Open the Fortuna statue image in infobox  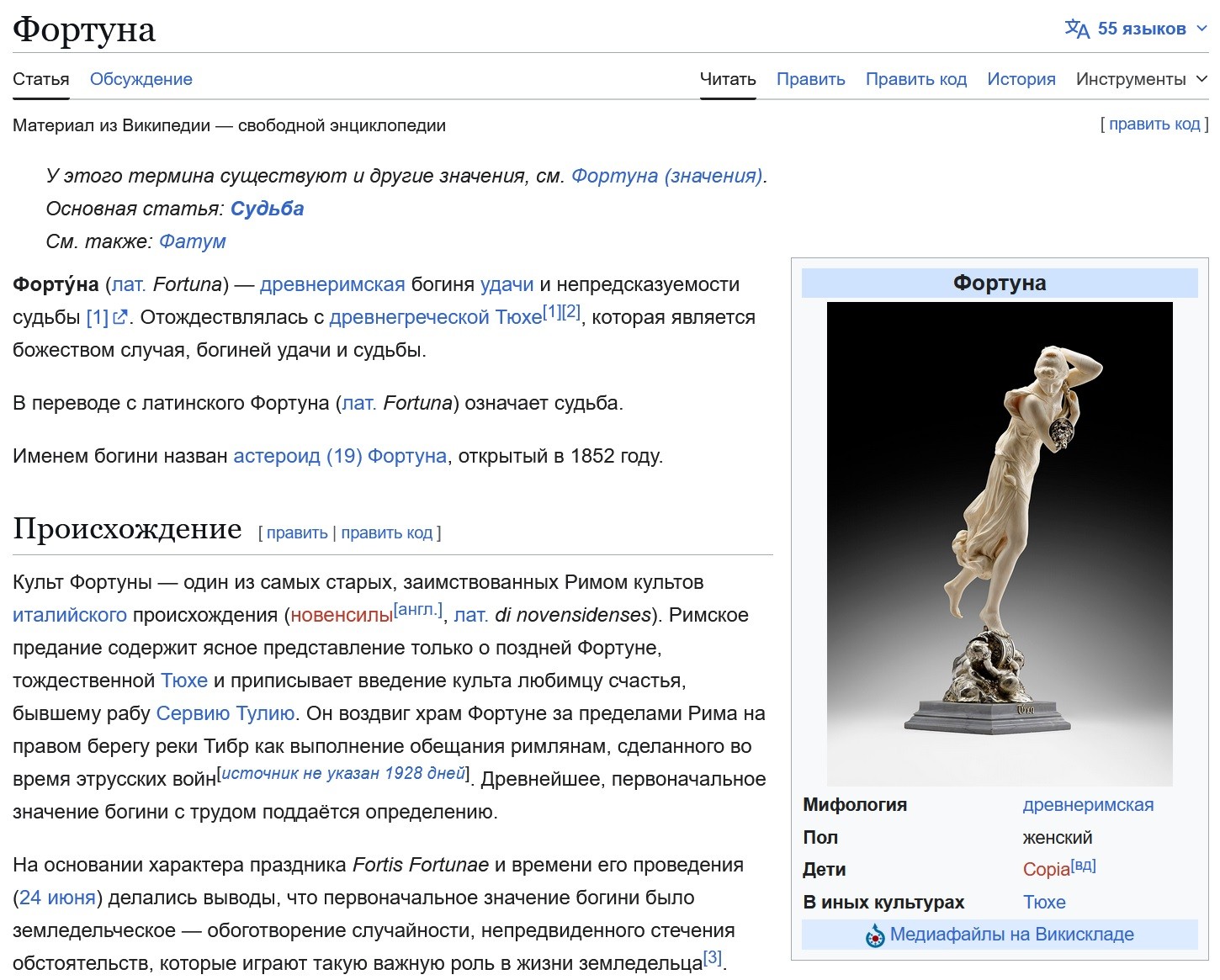pos(1000,544)
